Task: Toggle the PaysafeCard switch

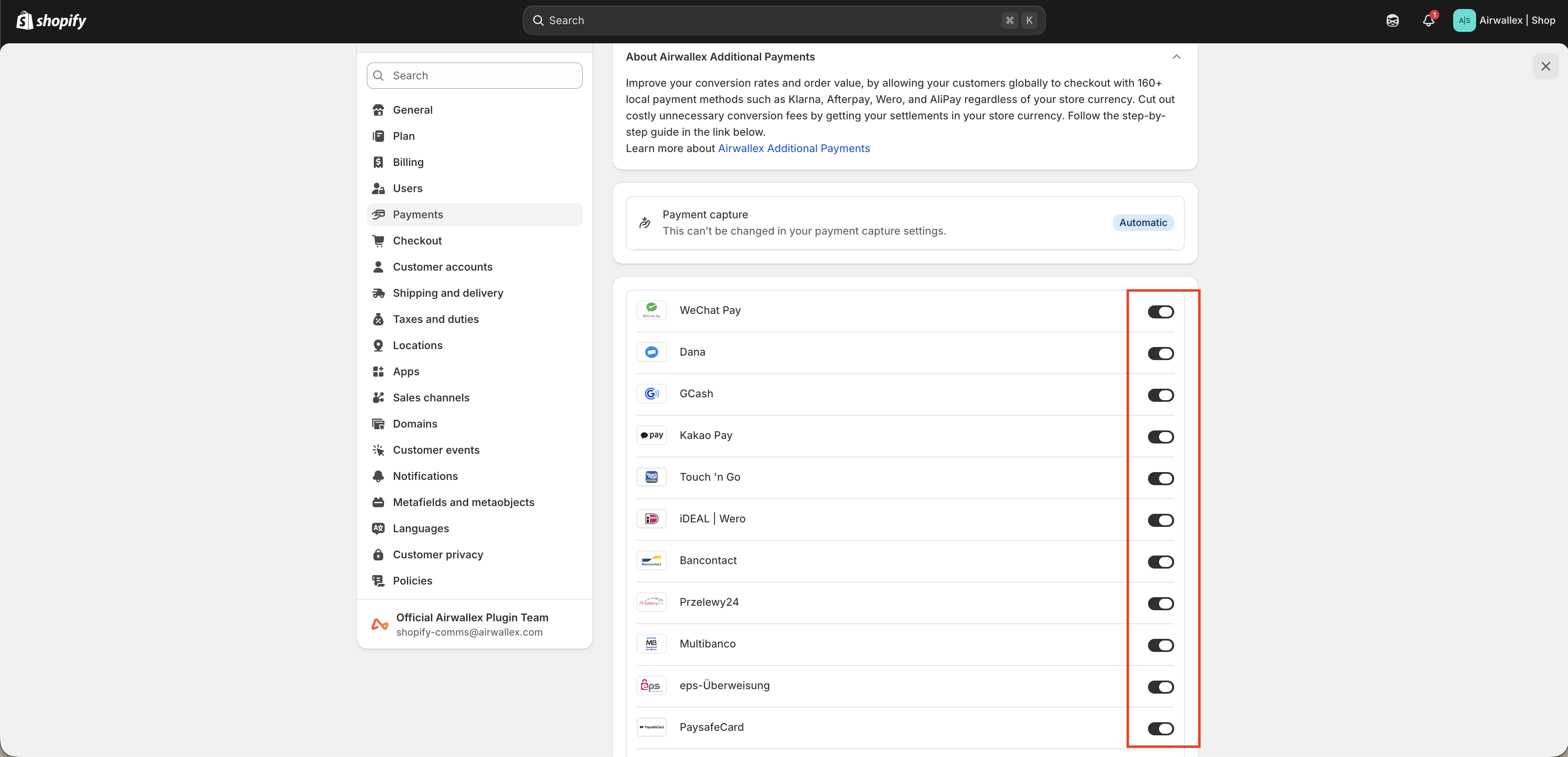Action: pyautogui.click(x=1160, y=730)
